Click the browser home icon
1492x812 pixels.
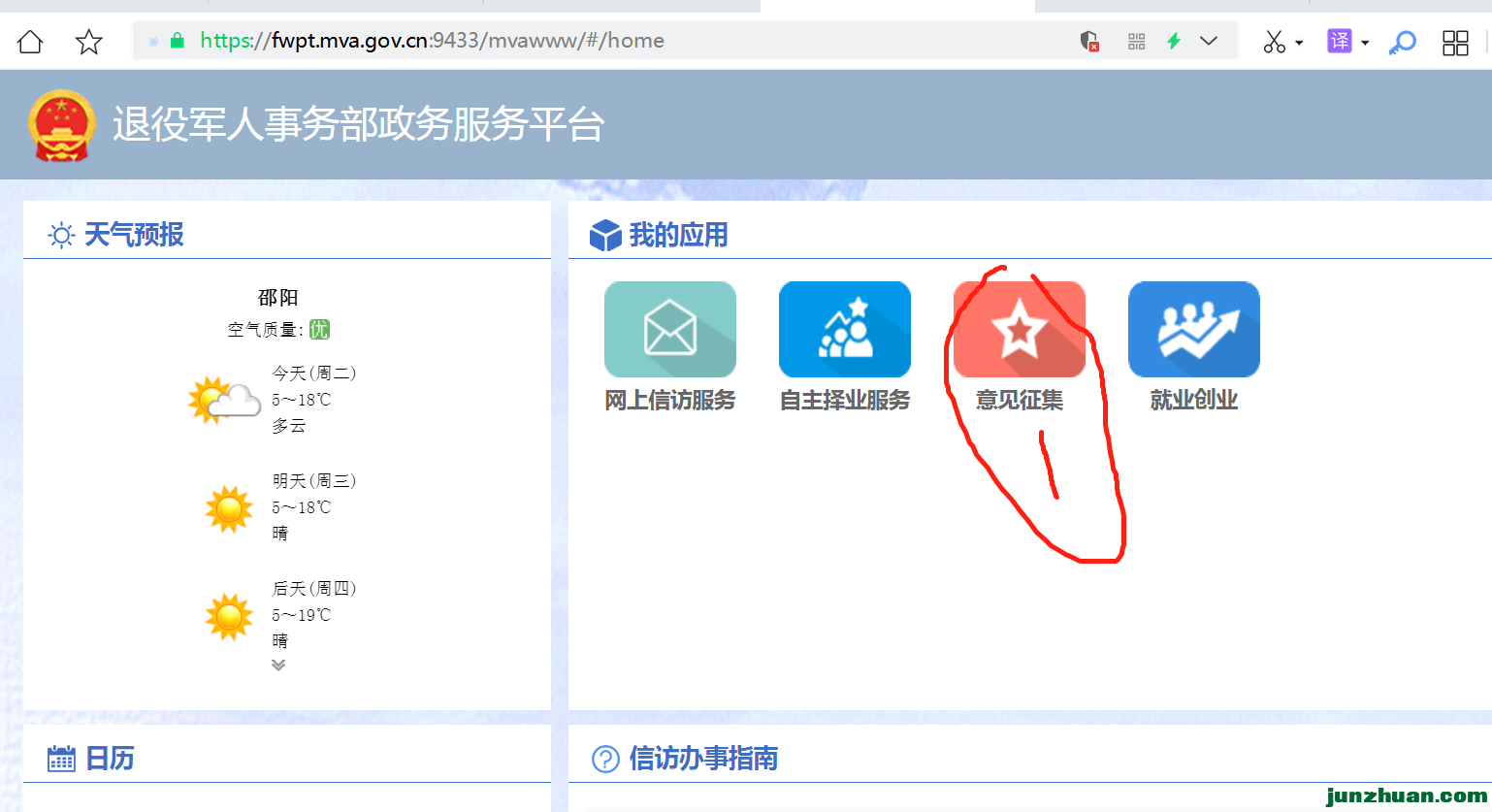[x=30, y=42]
